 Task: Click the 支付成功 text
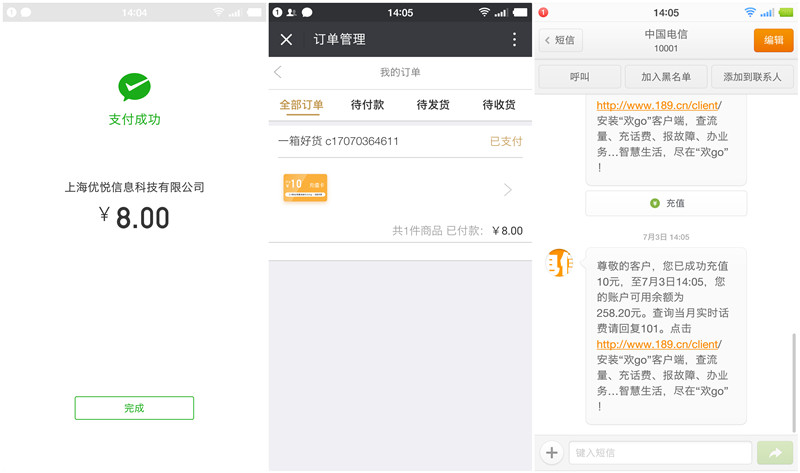point(135,119)
